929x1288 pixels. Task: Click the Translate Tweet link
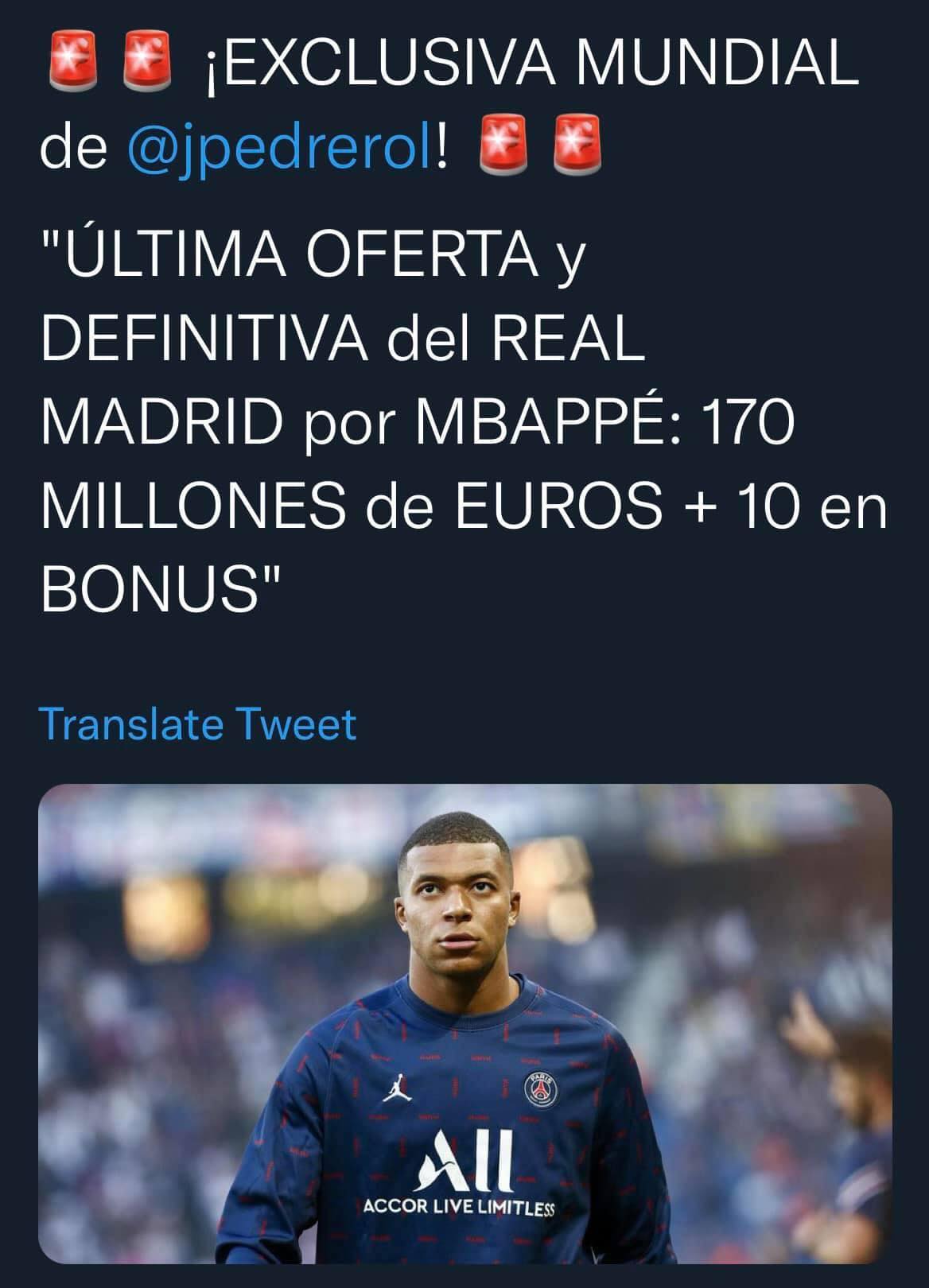pyautogui.click(x=198, y=724)
